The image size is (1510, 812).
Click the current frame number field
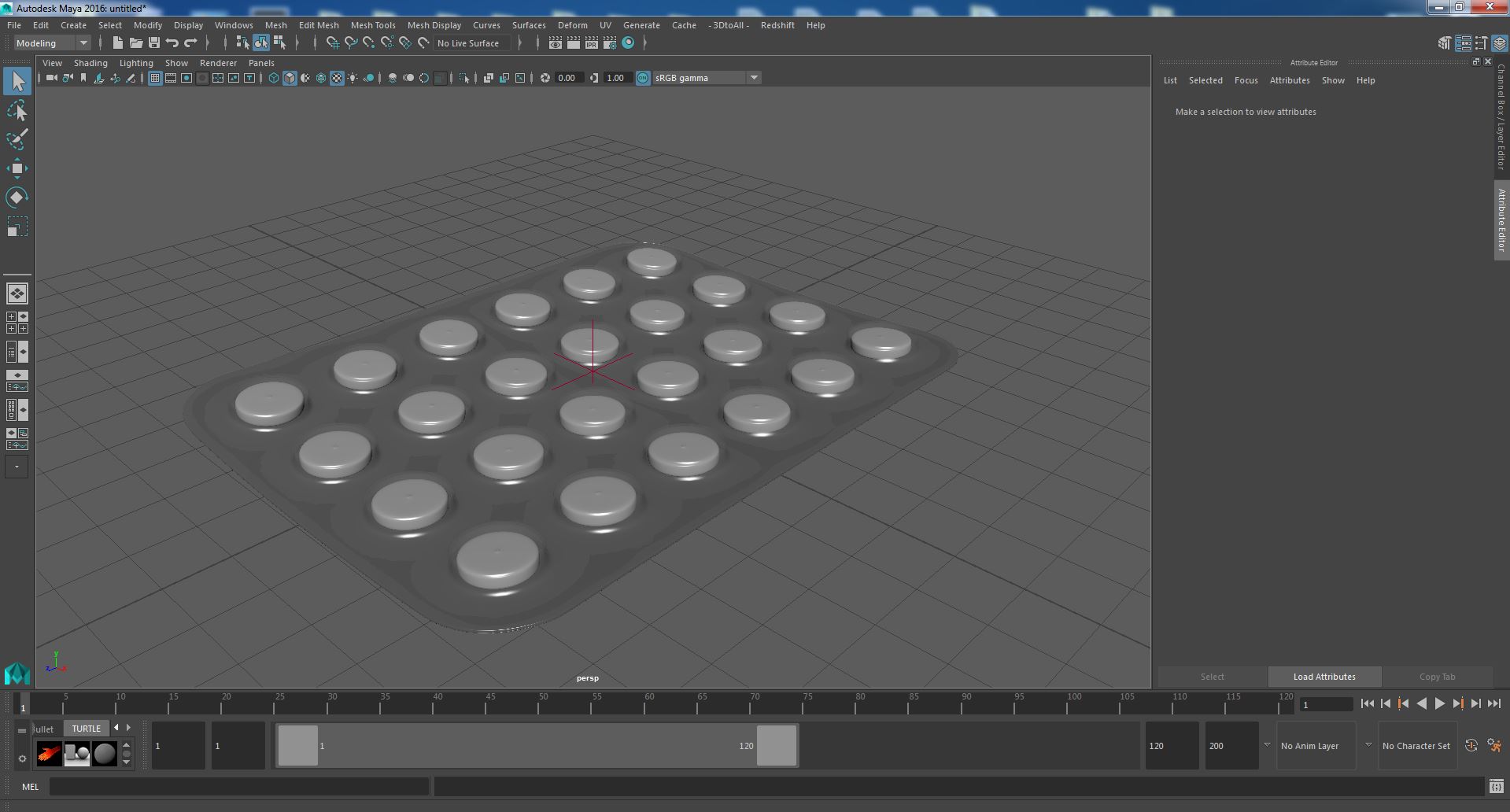[1326, 705]
